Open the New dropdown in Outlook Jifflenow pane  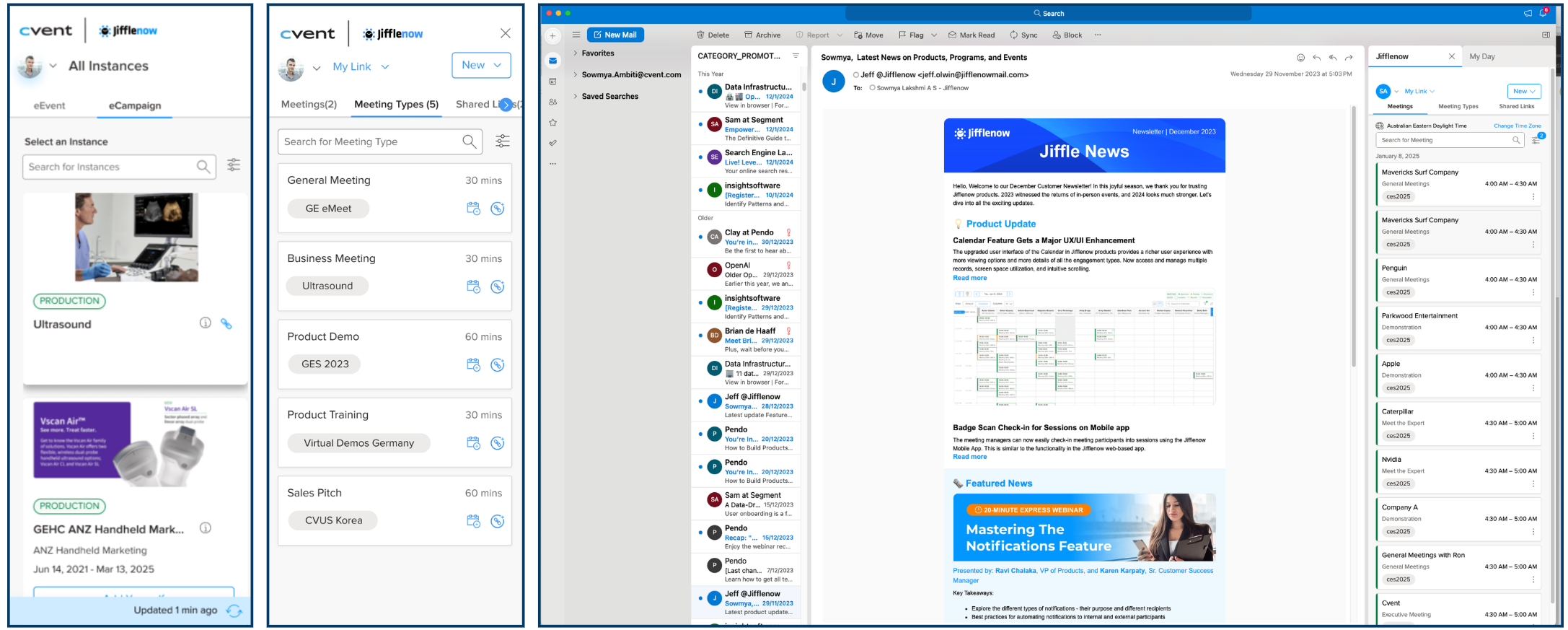pos(1524,91)
